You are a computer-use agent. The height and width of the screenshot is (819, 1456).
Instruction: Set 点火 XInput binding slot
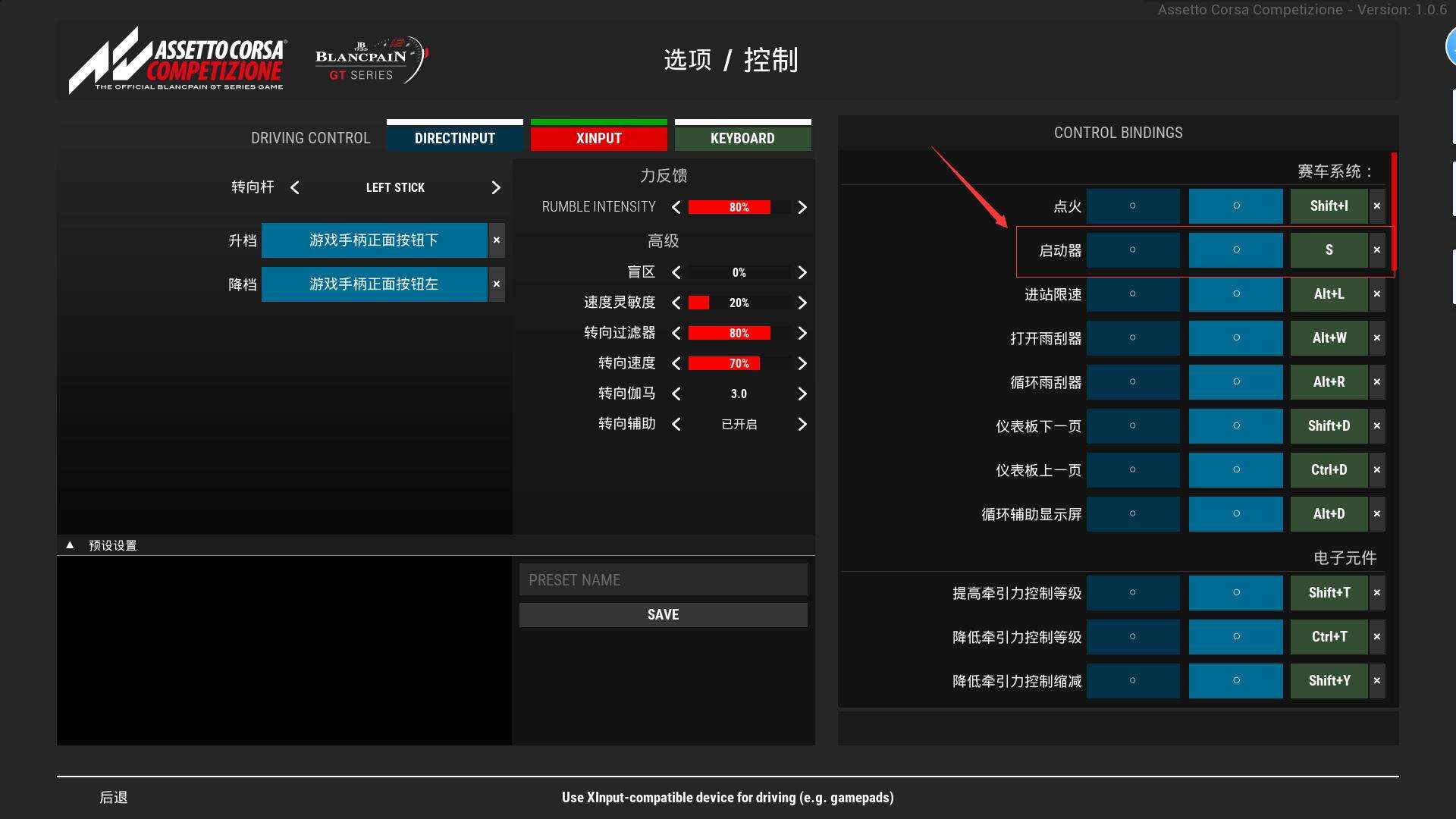(x=1236, y=206)
